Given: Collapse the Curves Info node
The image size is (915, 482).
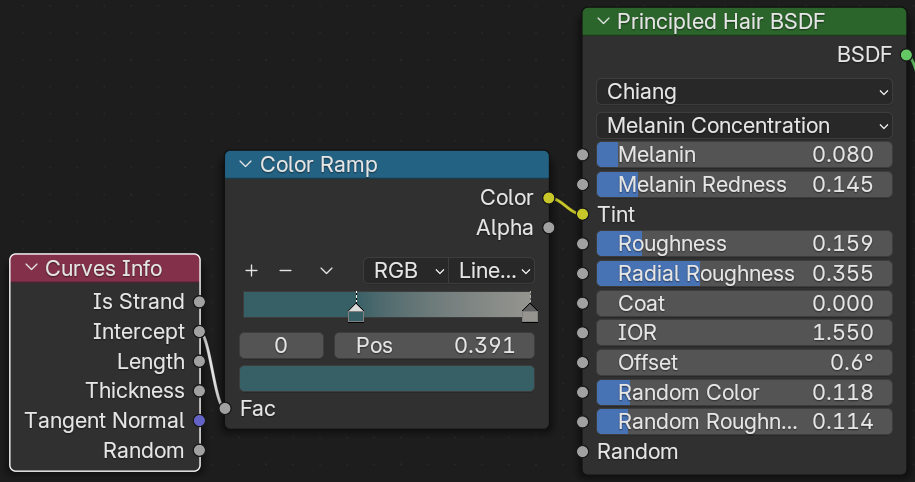Looking at the screenshot, I should tap(30, 268).
